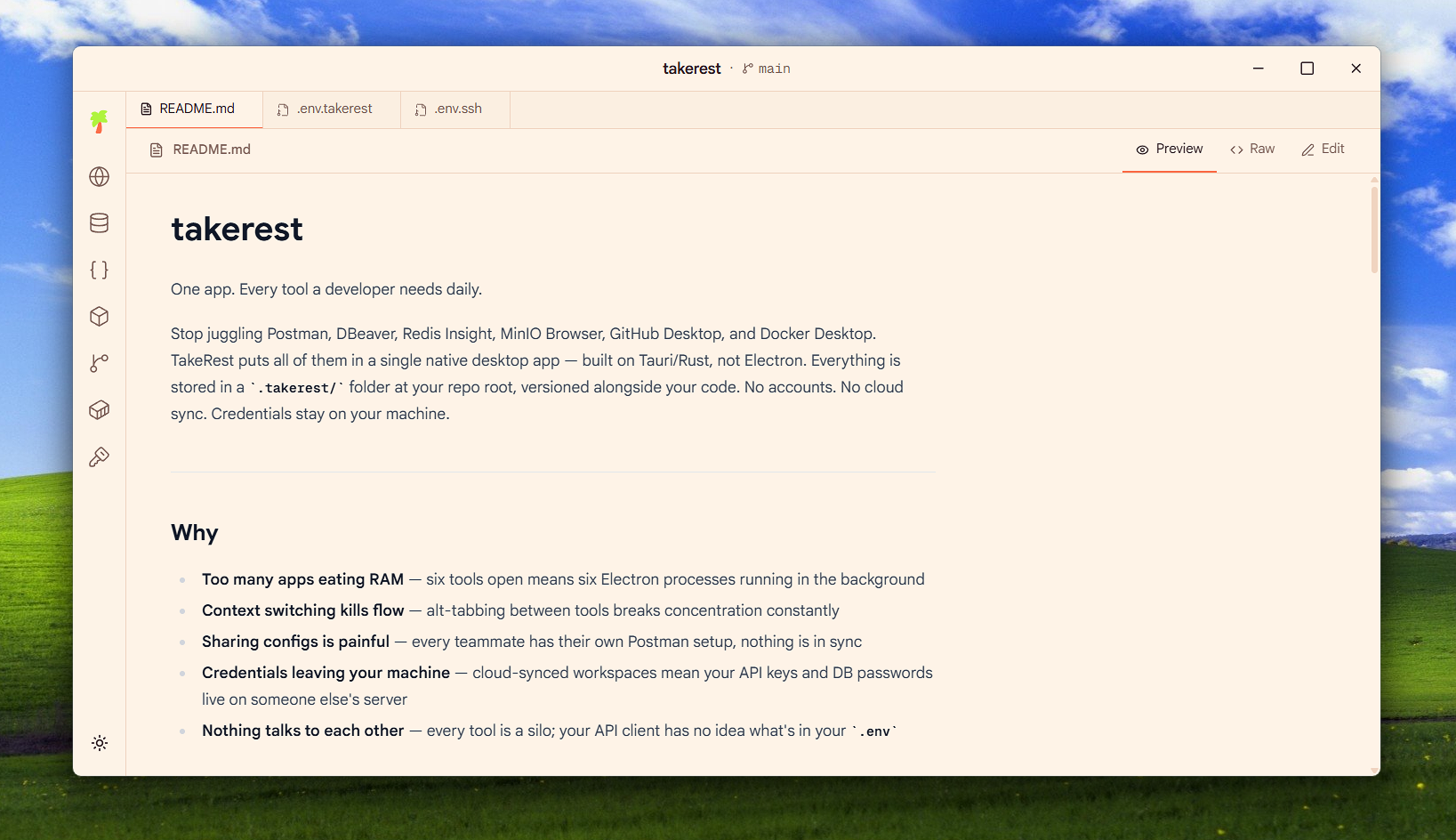The width and height of the screenshot is (1456, 840).
Task: Open the curly braces JSON panel
Action: [100, 270]
